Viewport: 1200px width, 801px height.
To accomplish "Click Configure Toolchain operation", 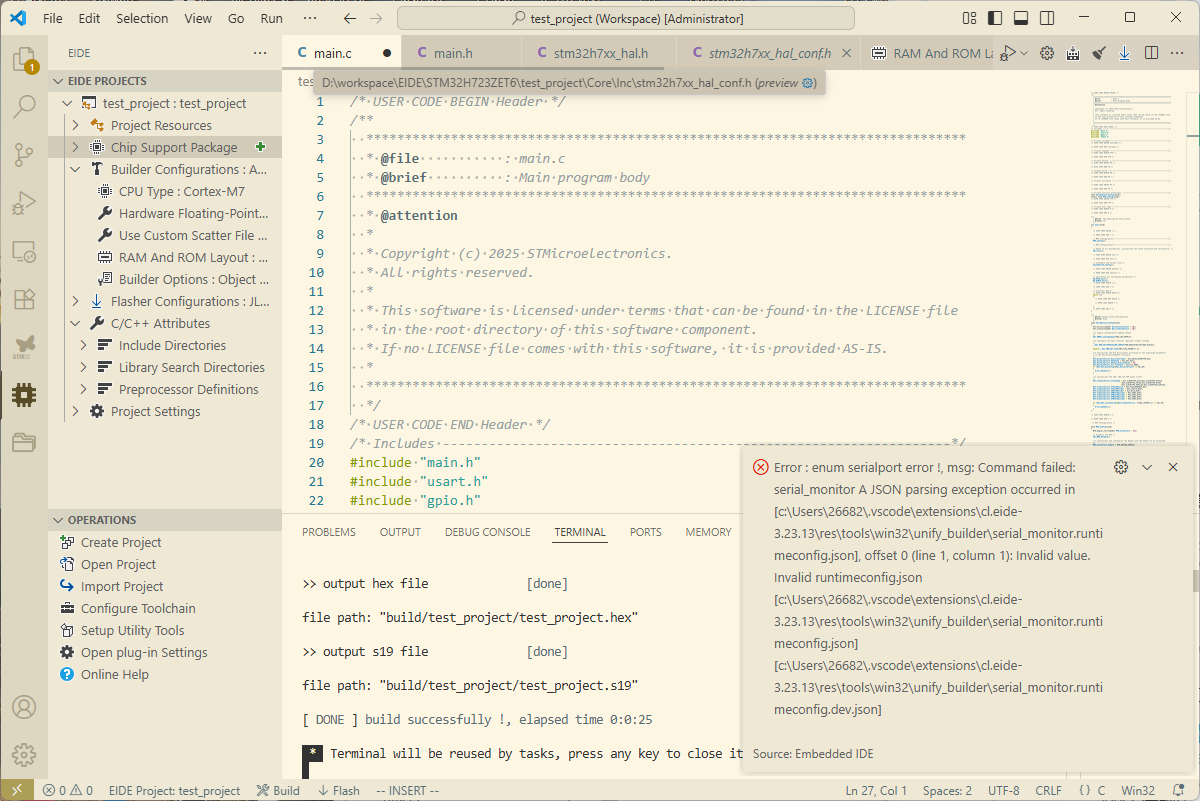I will [x=138, y=608].
